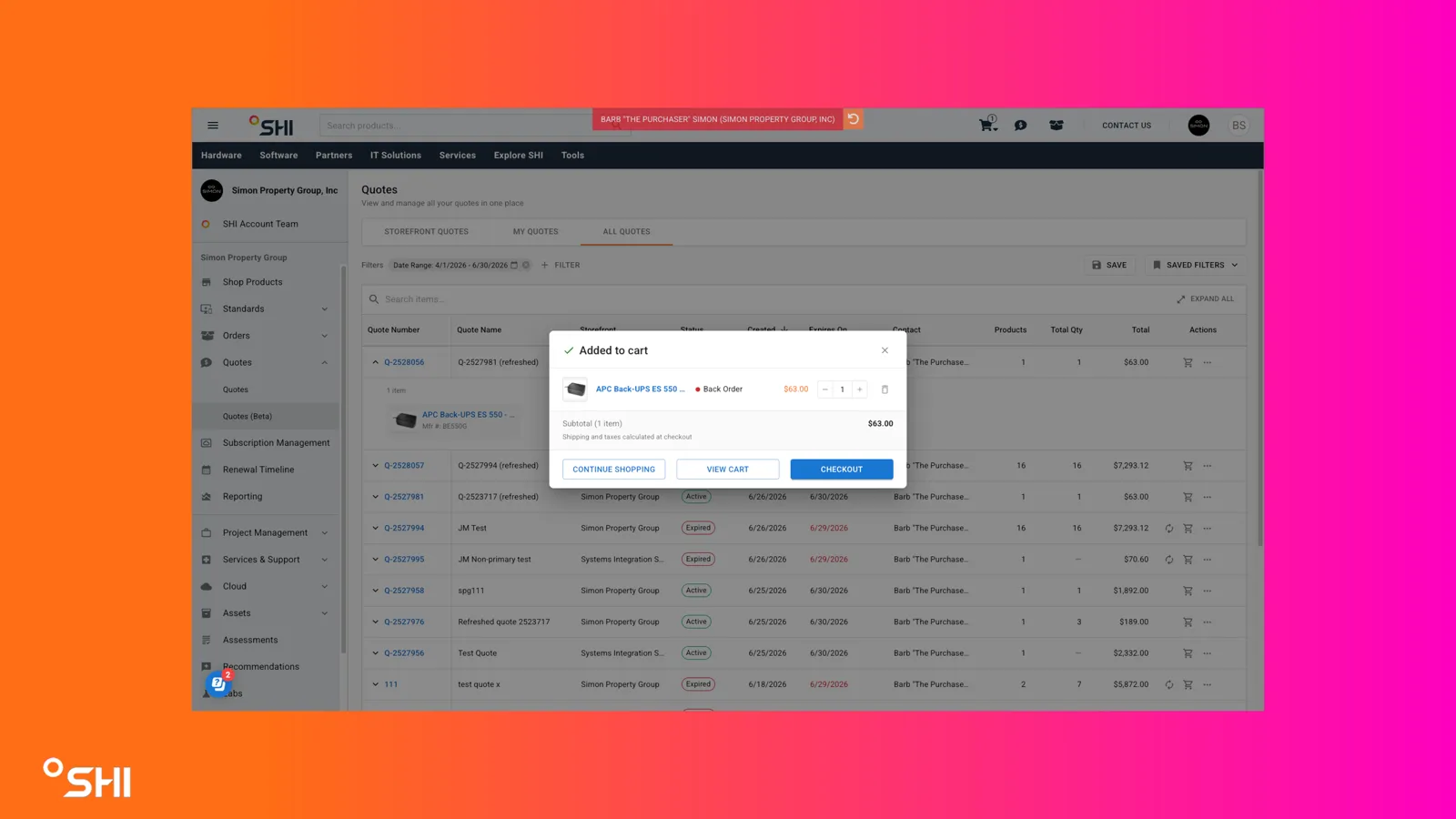The width and height of the screenshot is (1456, 819).
Task: Open APC Back-UPS ES 550 link in dialog
Action: [640, 389]
